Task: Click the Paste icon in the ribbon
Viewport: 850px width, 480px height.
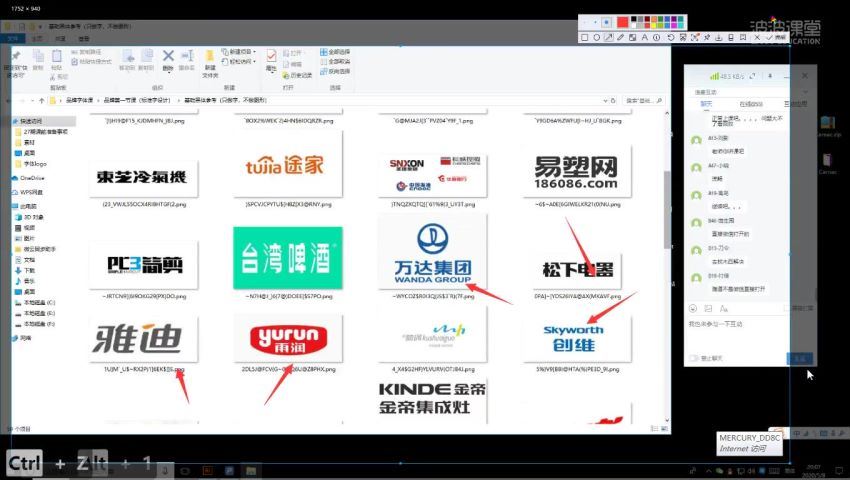Action: click(56, 56)
